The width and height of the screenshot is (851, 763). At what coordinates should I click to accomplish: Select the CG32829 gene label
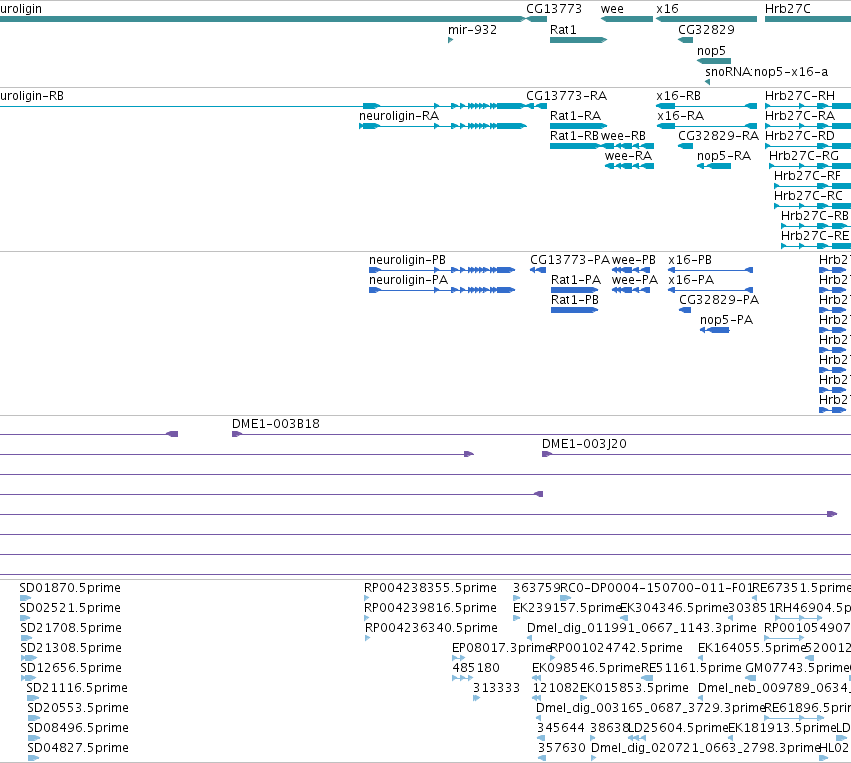706,30
